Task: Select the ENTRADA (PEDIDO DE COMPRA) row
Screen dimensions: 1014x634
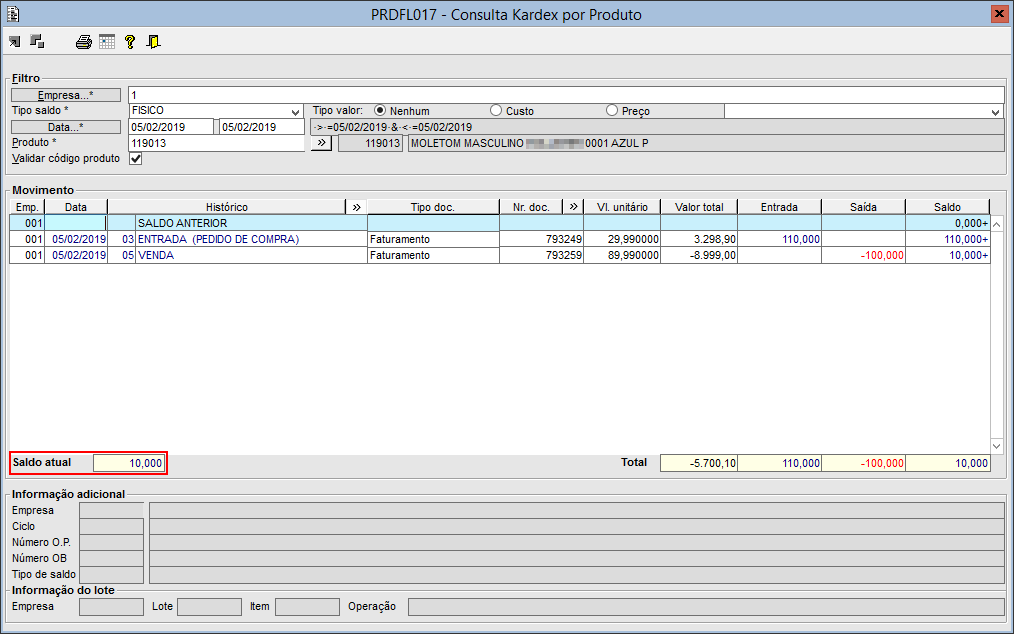Action: click(x=500, y=239)
